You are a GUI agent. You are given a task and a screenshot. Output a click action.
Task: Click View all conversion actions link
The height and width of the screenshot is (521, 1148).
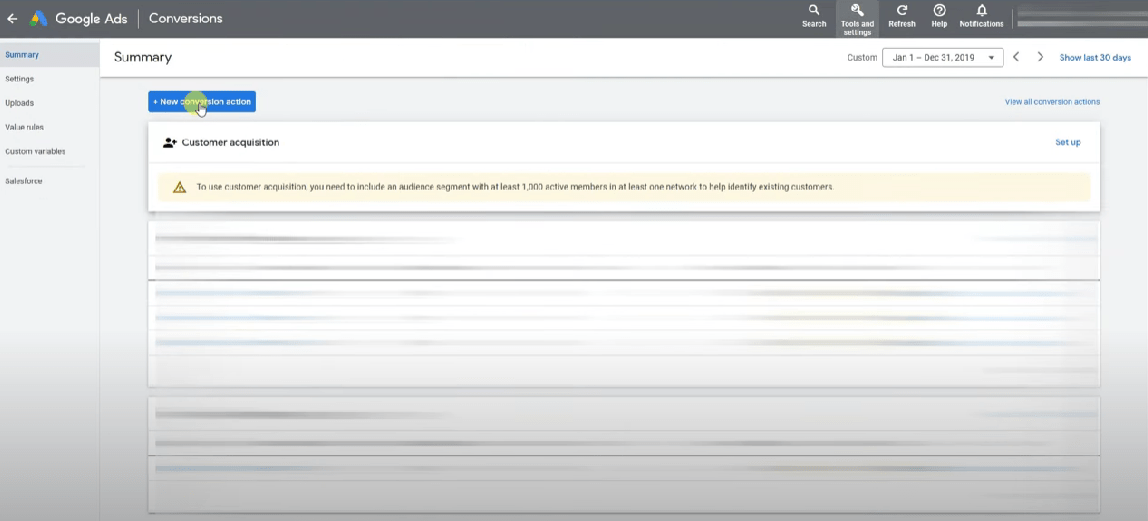point(1052,102)
